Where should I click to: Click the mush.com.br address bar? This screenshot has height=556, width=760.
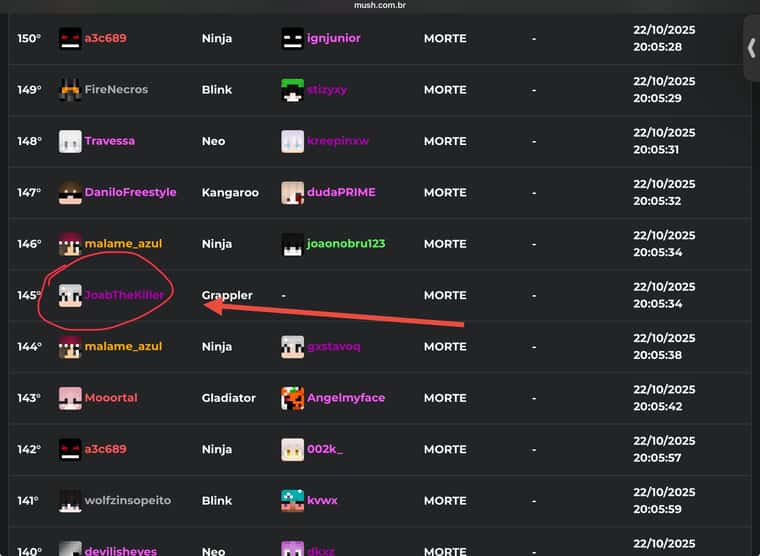[380, 5]
